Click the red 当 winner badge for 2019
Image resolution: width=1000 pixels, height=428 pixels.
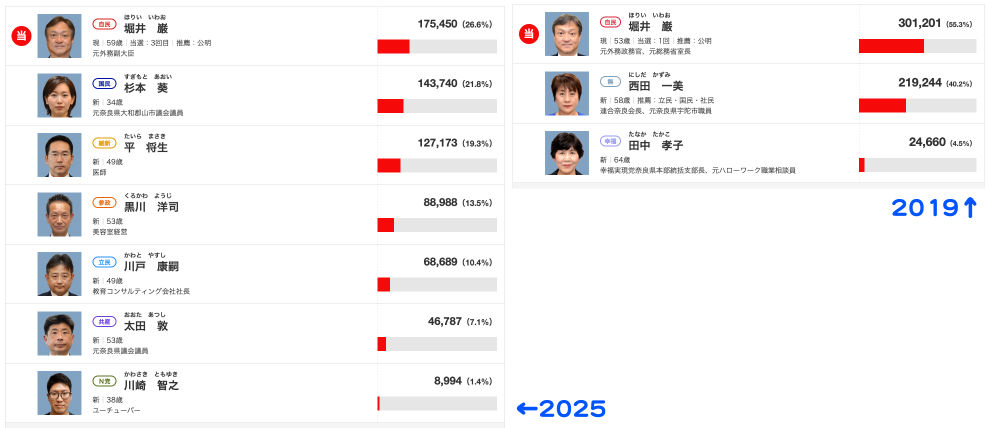click(x=528, y=34)
